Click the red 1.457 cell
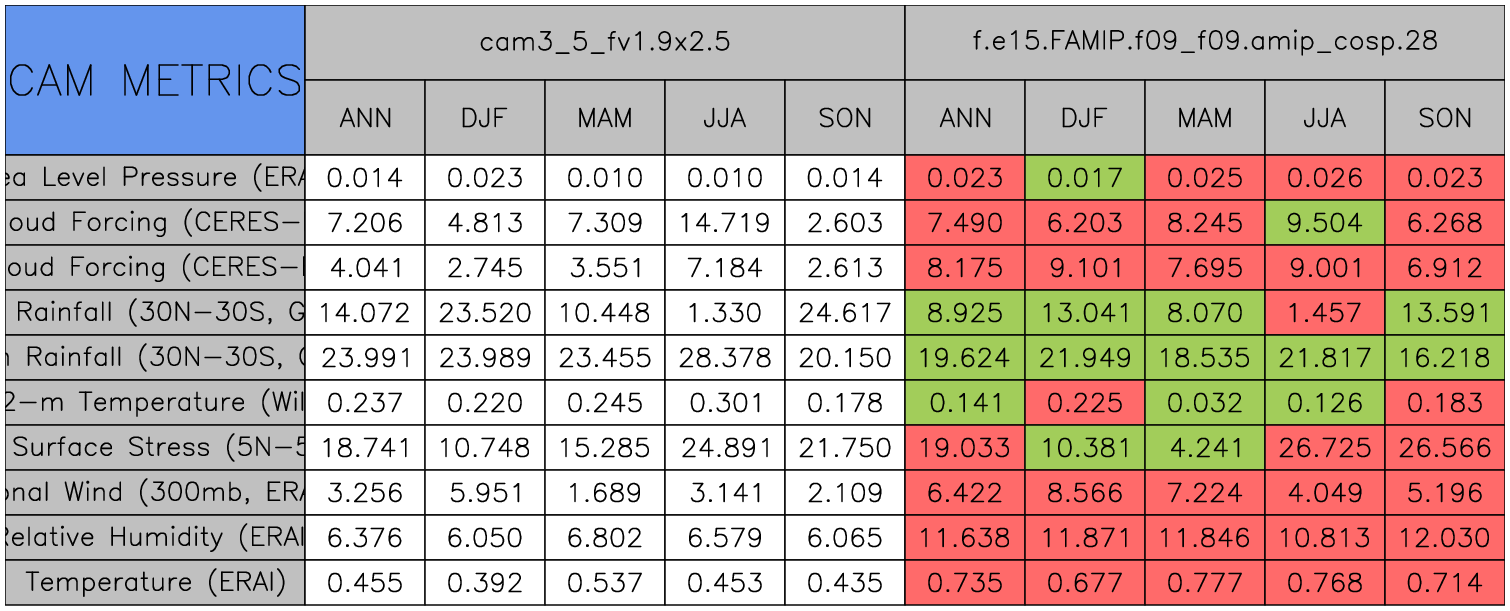This screenshot has height=611, width=1510. click(x=1324, y=313)
